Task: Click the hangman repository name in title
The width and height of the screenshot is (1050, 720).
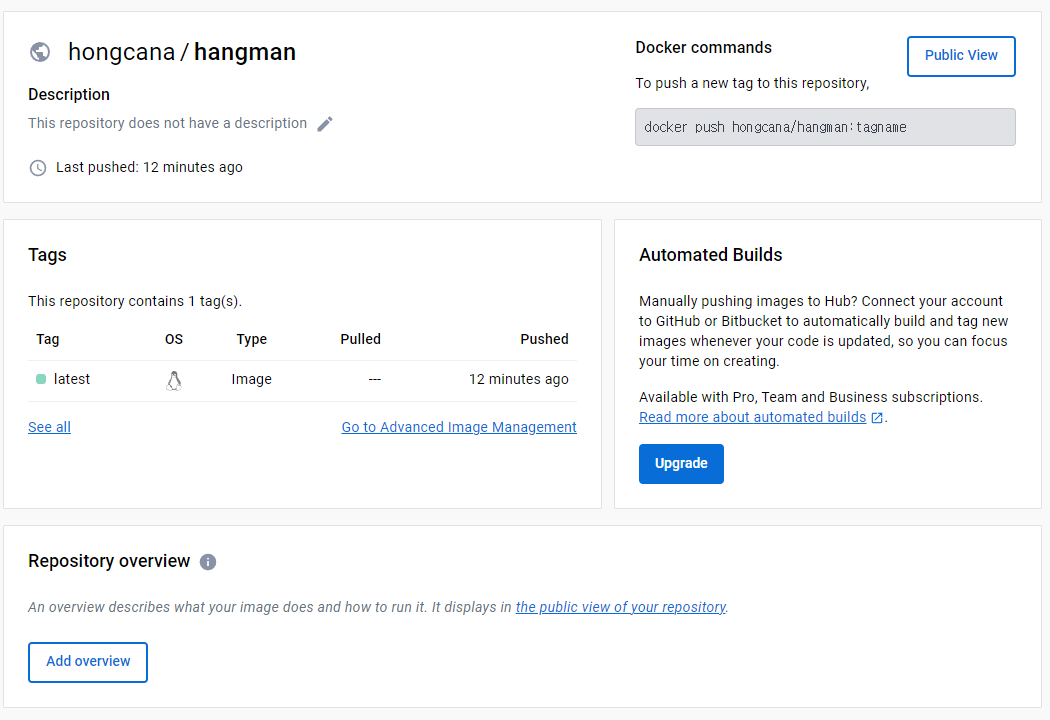Action: click(x=245, y=52)
